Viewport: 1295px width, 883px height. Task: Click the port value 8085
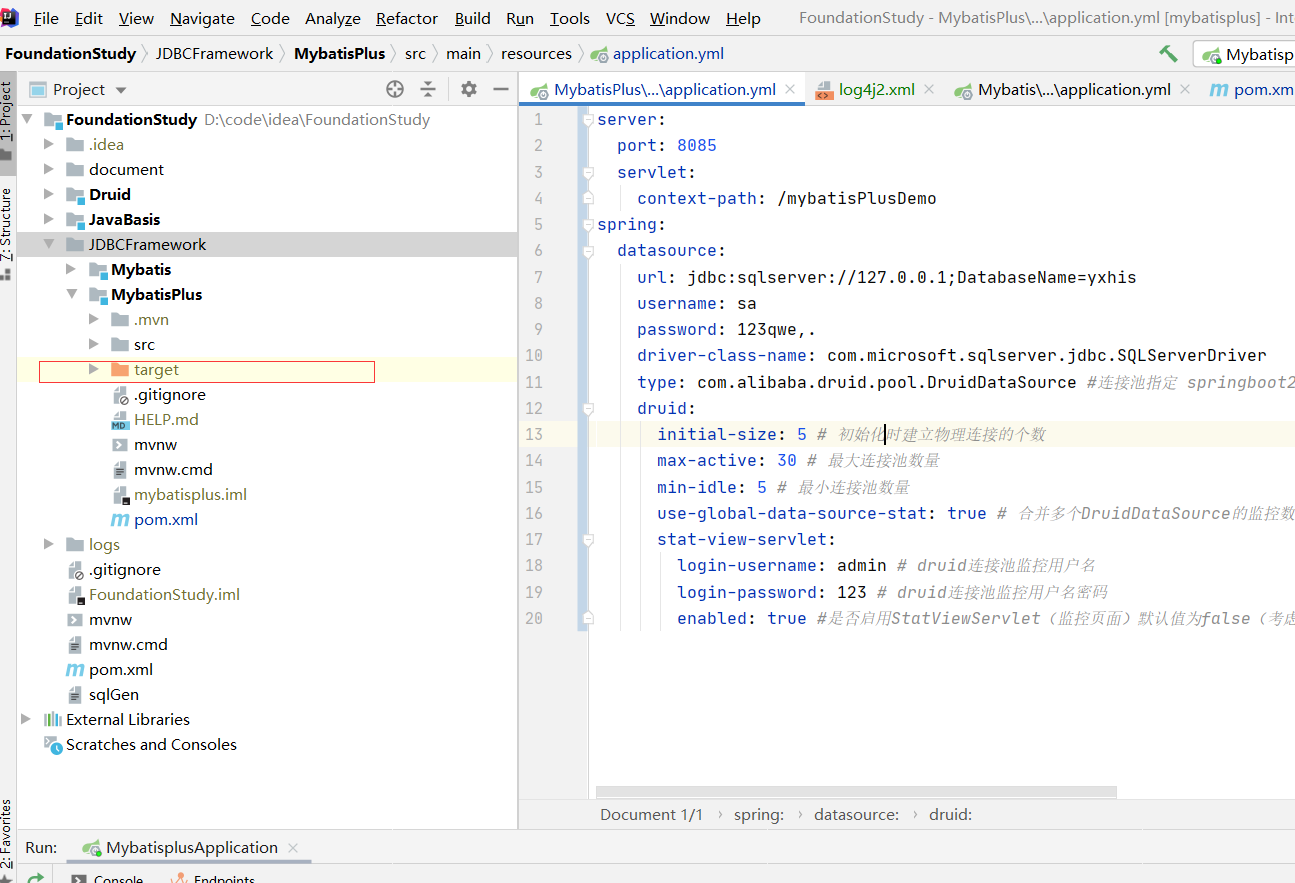tap(697, 146)
